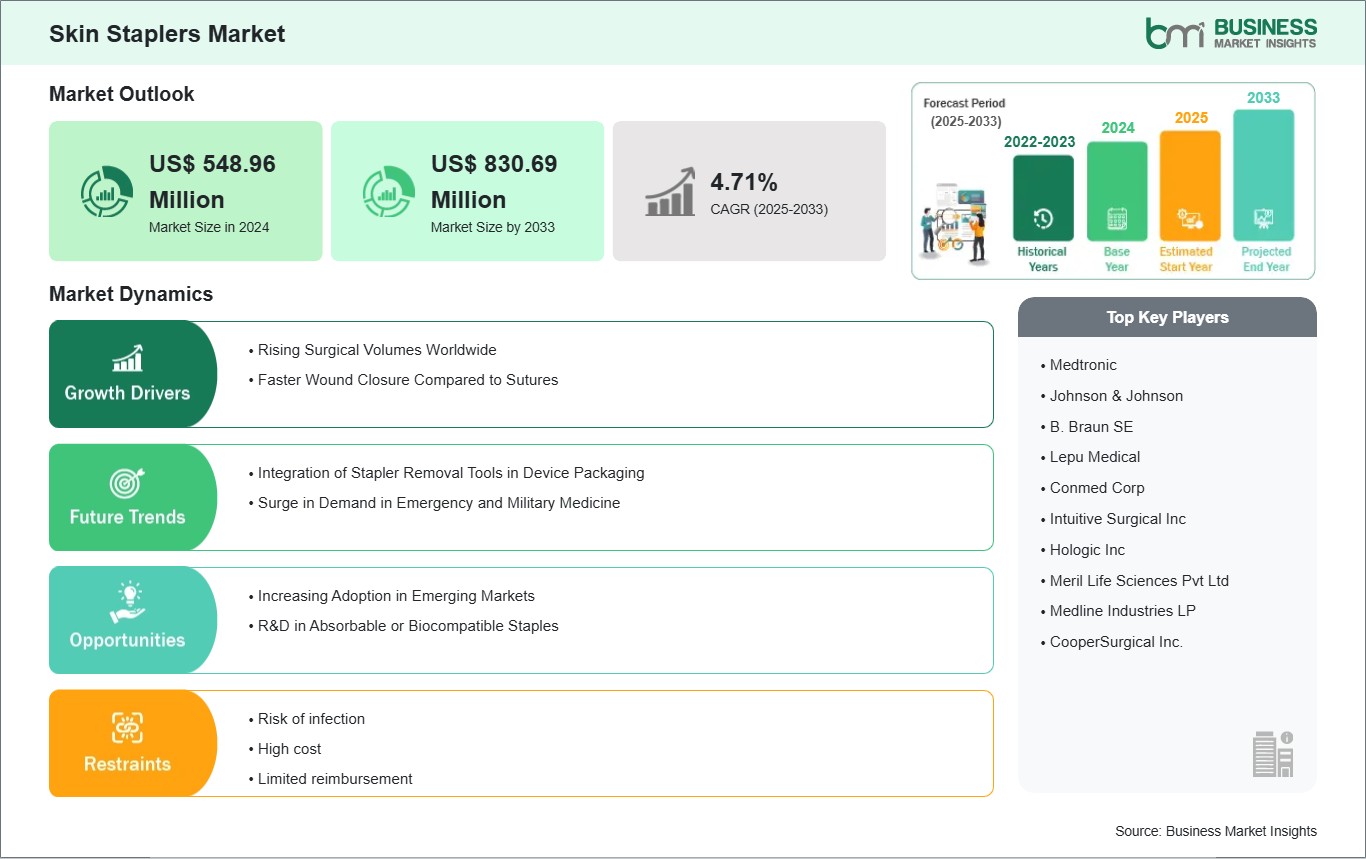The width and height of the screenshot is (1366, 859).
Task: Click the CAGR growth arrow chart icon
Action: (x=671, y=191)
